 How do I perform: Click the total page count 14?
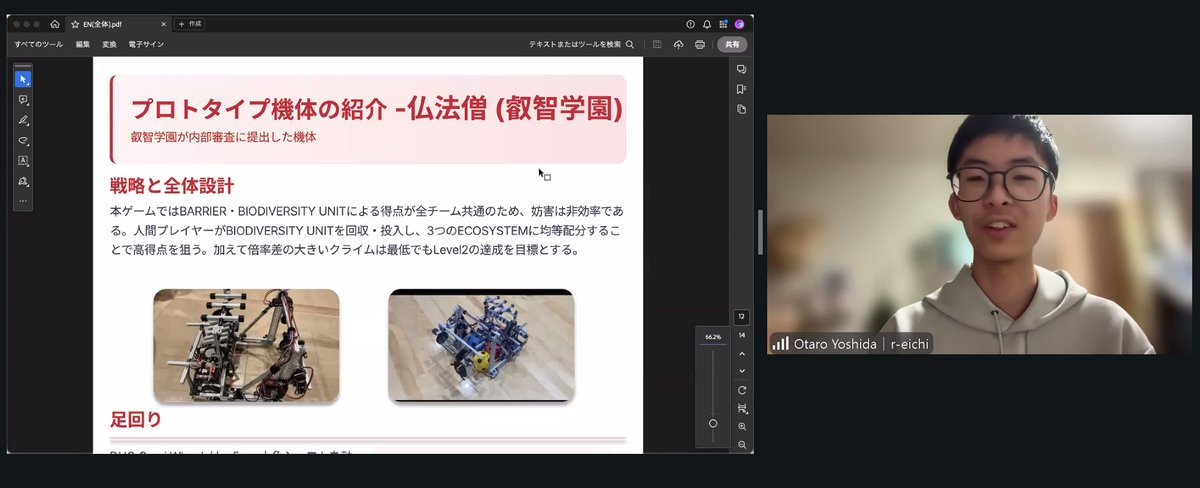click(x=741, y=335)
